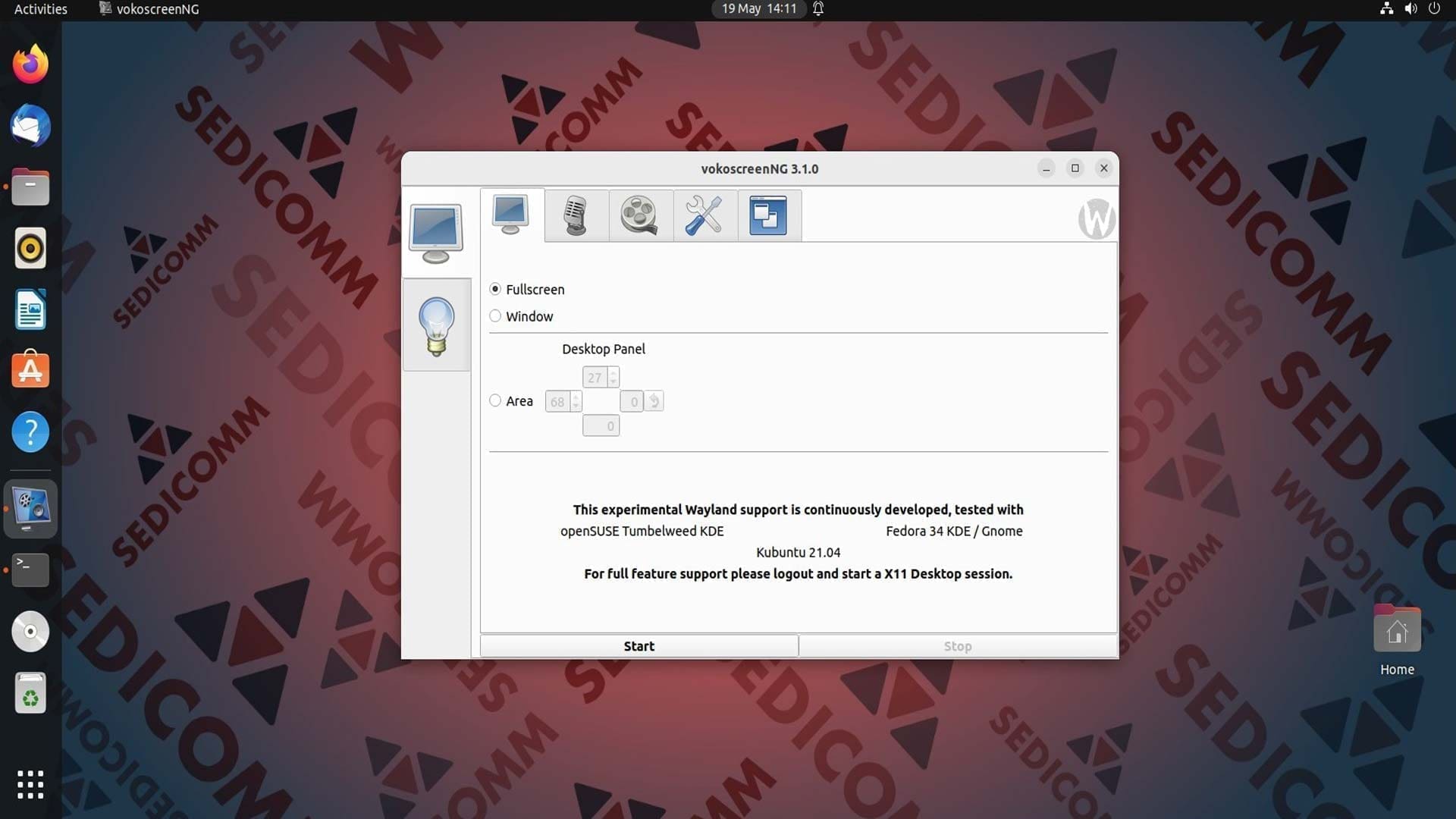The width and height of the screenshot is (1456, 819).
Task: Open the tools Miscellaneous settings tab
Action: pyautogui.click(x=705, y=215)
